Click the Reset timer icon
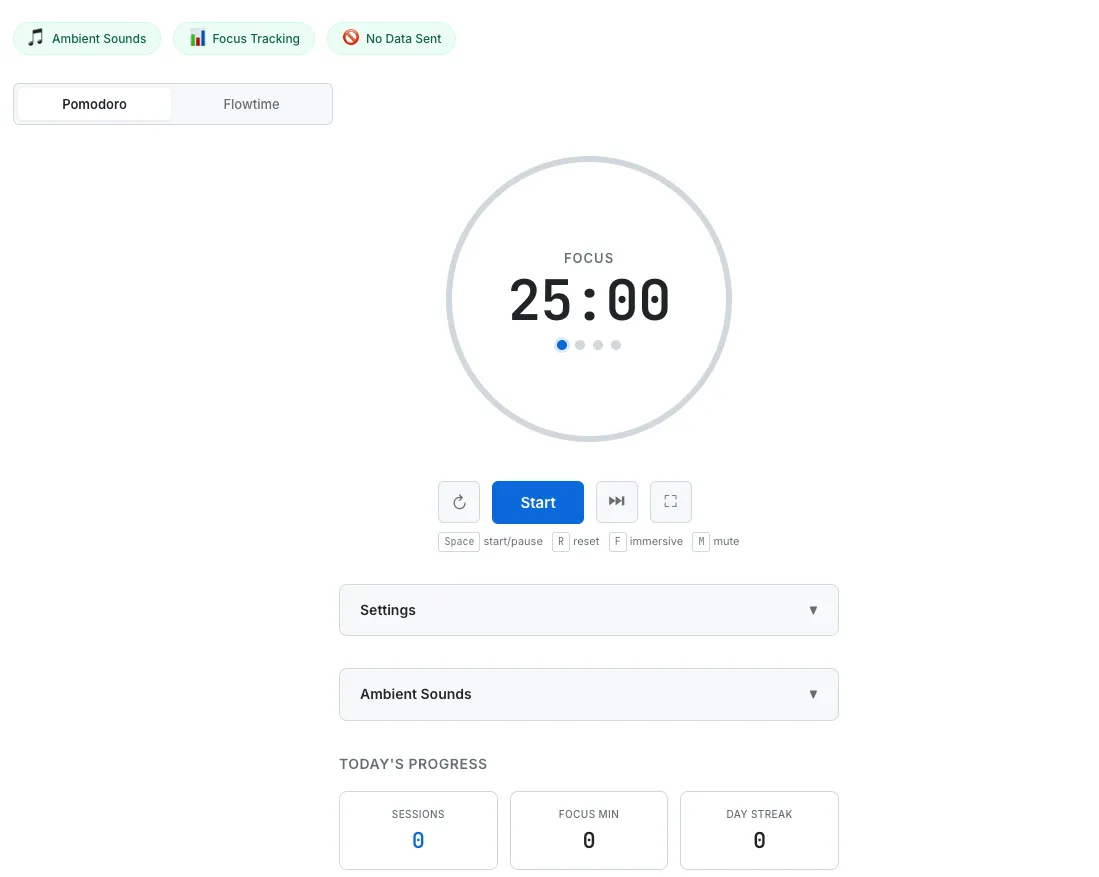 [458, 502]
